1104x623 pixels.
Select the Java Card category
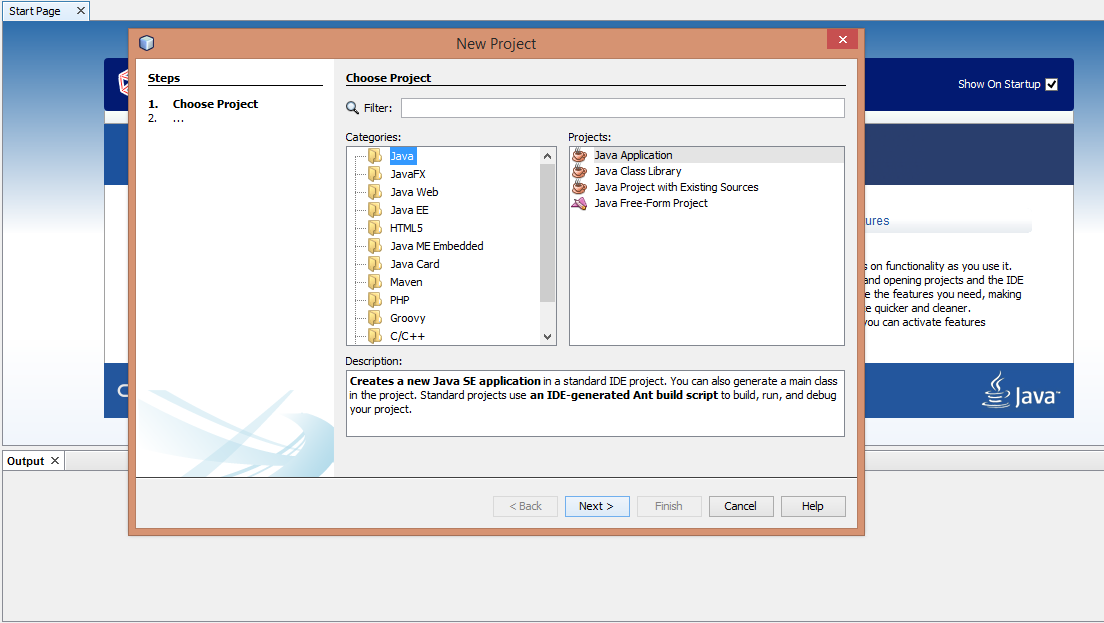pos(415,264)
